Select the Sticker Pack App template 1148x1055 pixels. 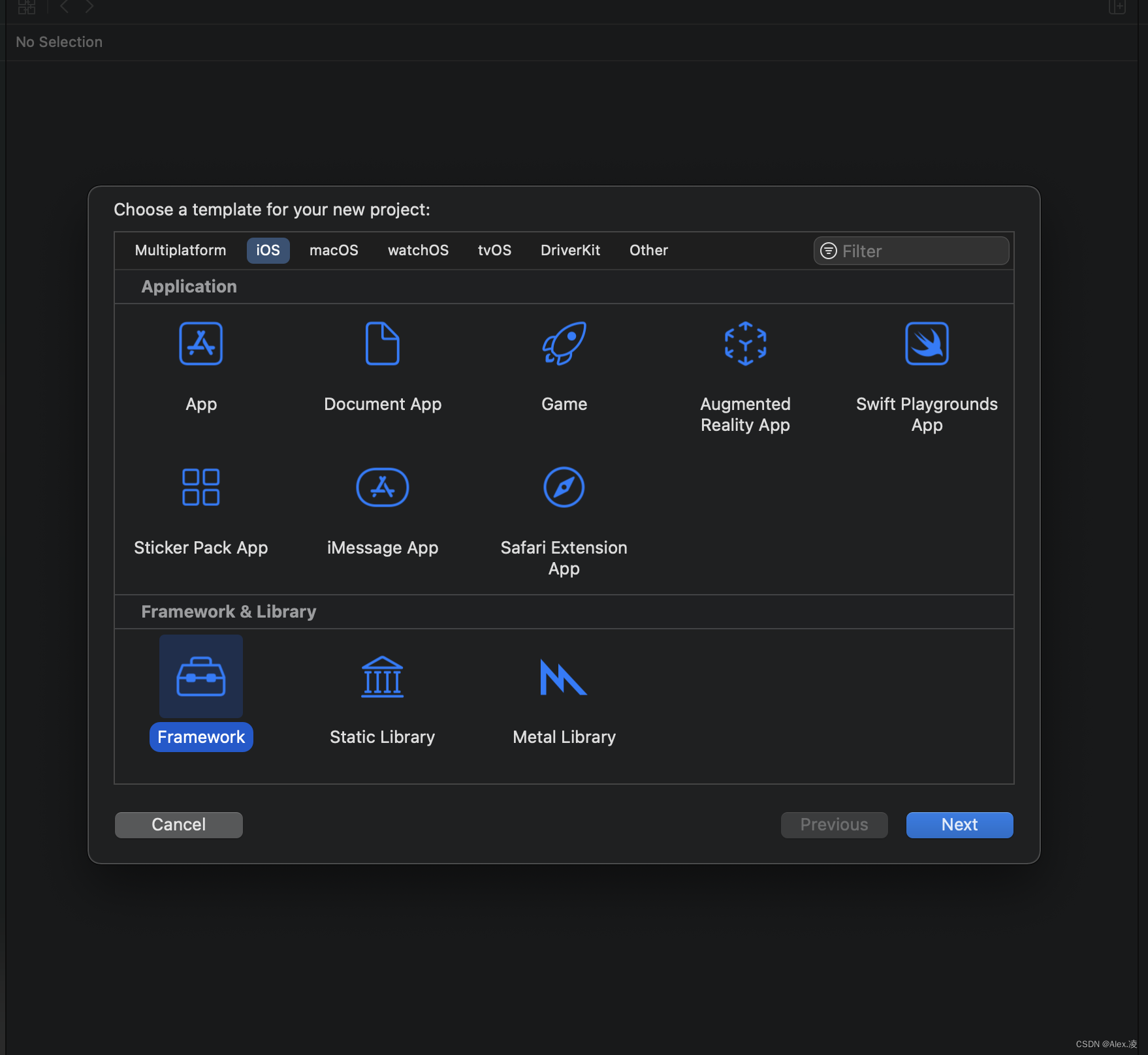[x=200, y=488]
